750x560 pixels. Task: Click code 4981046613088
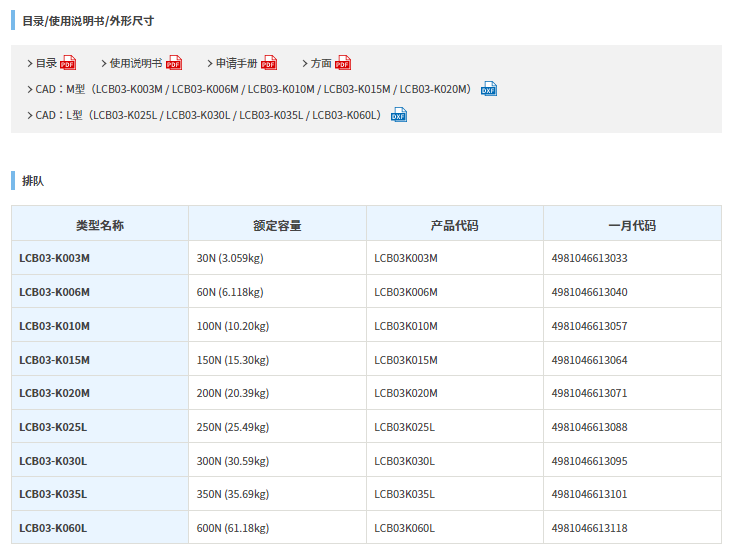(589, 427)
